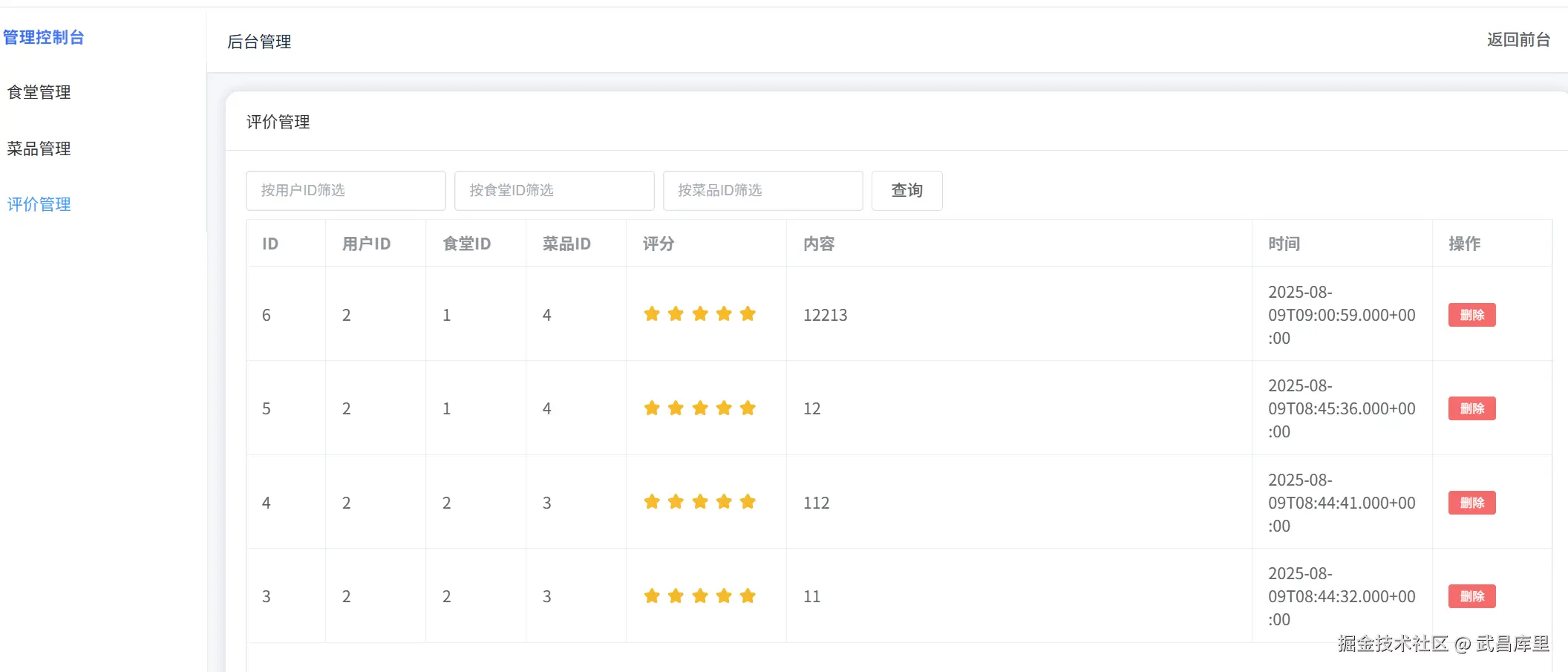
Task: Click the fifth star in review 6 row
Action: pyautogui.click(x=748, y=314)
